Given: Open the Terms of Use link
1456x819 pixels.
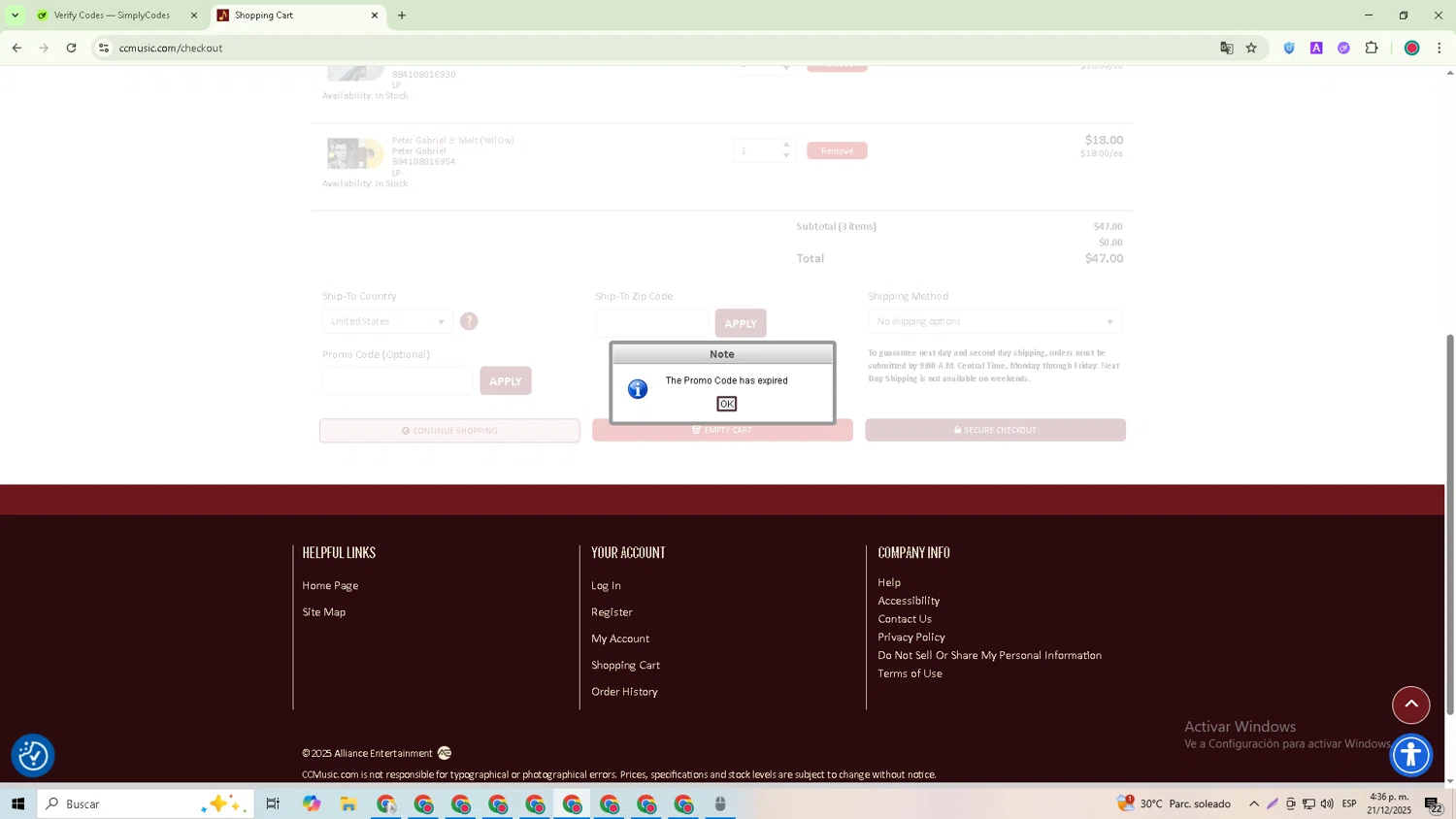Looking at the screenshot, I should click(x=910, y=673).
